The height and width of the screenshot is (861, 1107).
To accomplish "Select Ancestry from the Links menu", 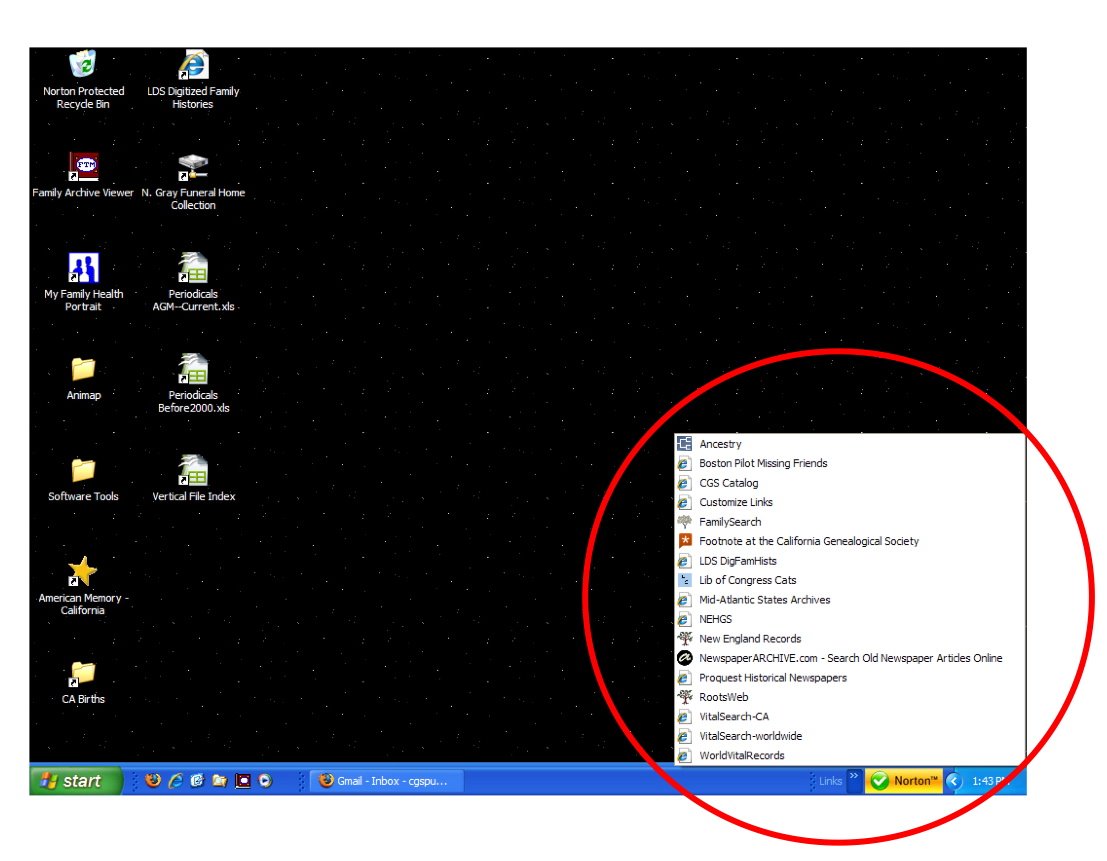I will (x=849, y=444).
